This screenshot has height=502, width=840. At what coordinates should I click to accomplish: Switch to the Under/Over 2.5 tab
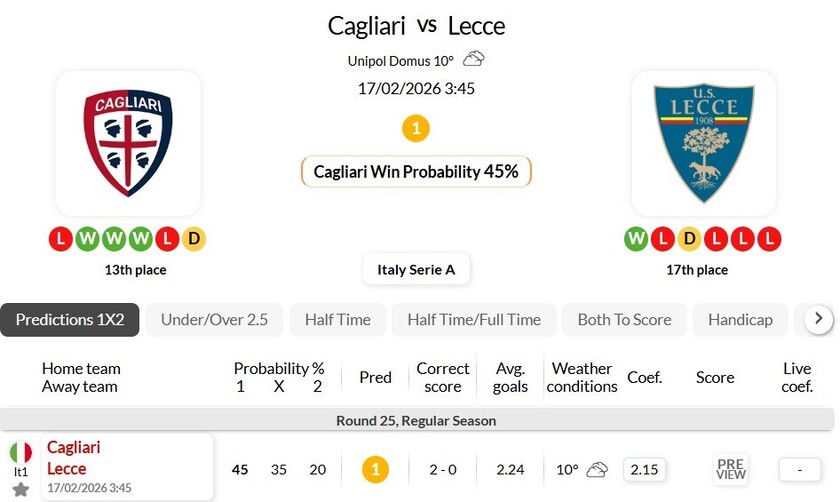point(214,320)
